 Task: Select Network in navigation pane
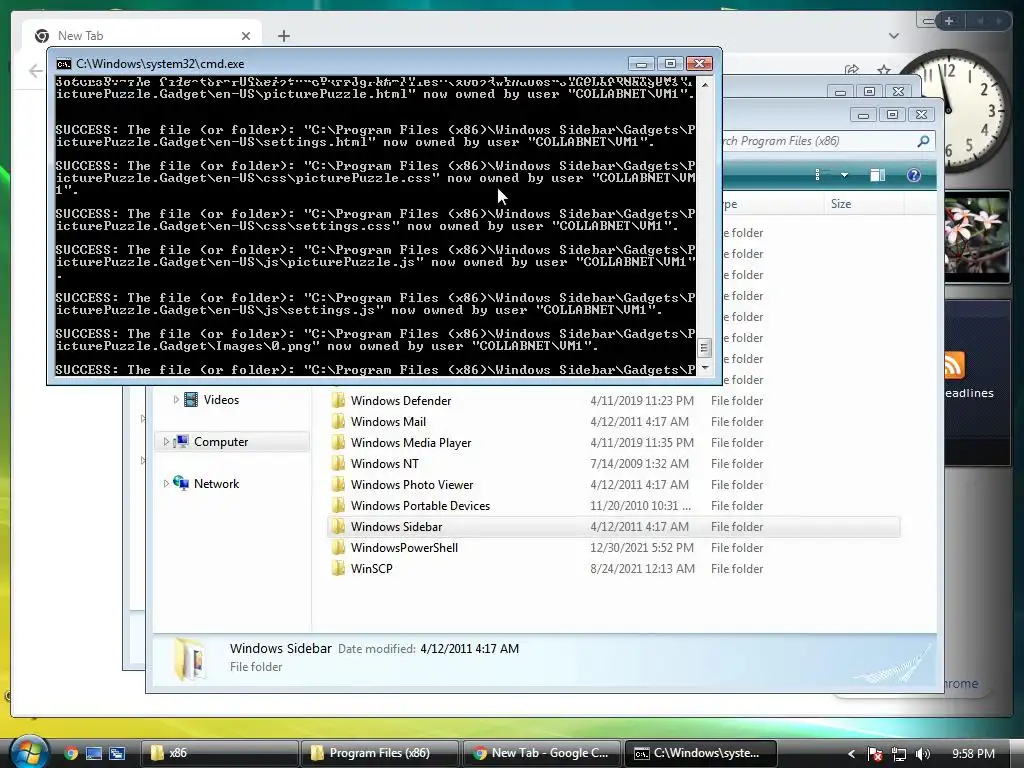[216, 484]
